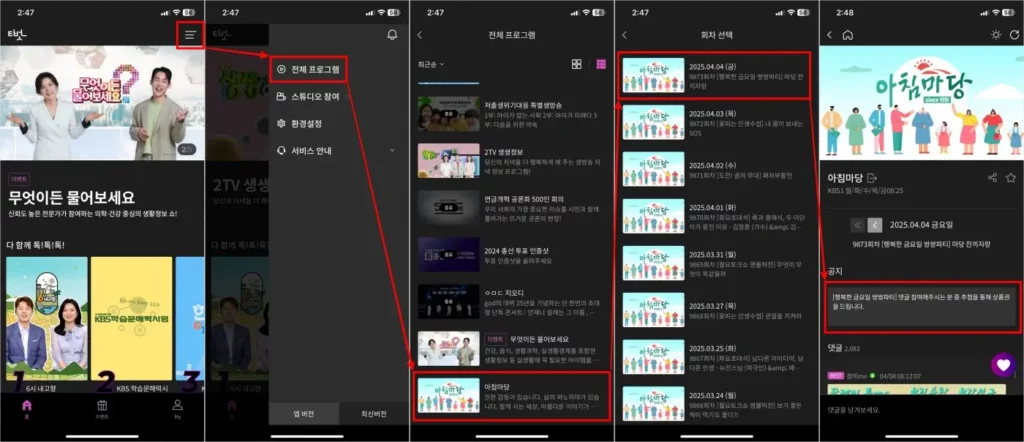Select the 2025.03.24 (월) episode
1024x442 pixels.
tap(714, 404)
